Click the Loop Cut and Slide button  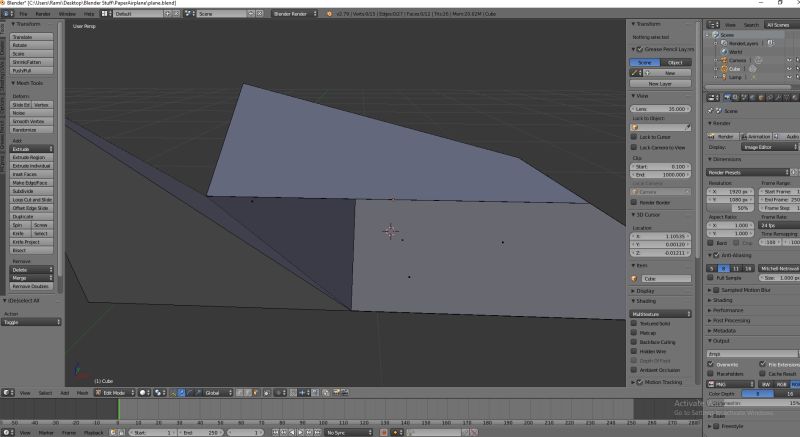(32, 199)
